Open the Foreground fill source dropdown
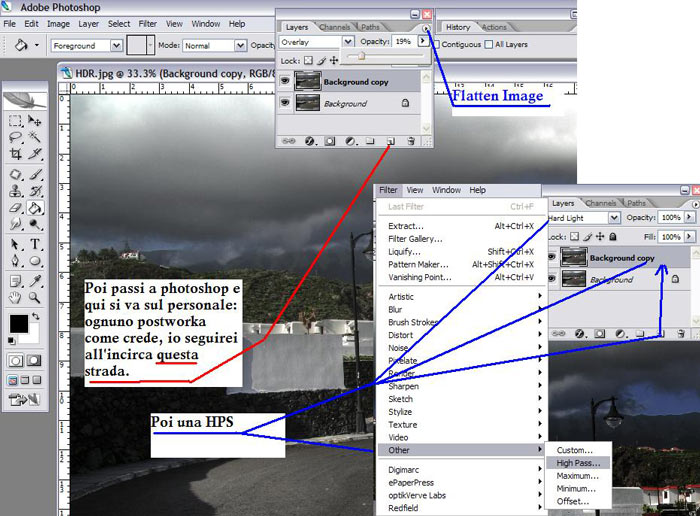Viewport: 700px width, 516px height. (117, 45)
